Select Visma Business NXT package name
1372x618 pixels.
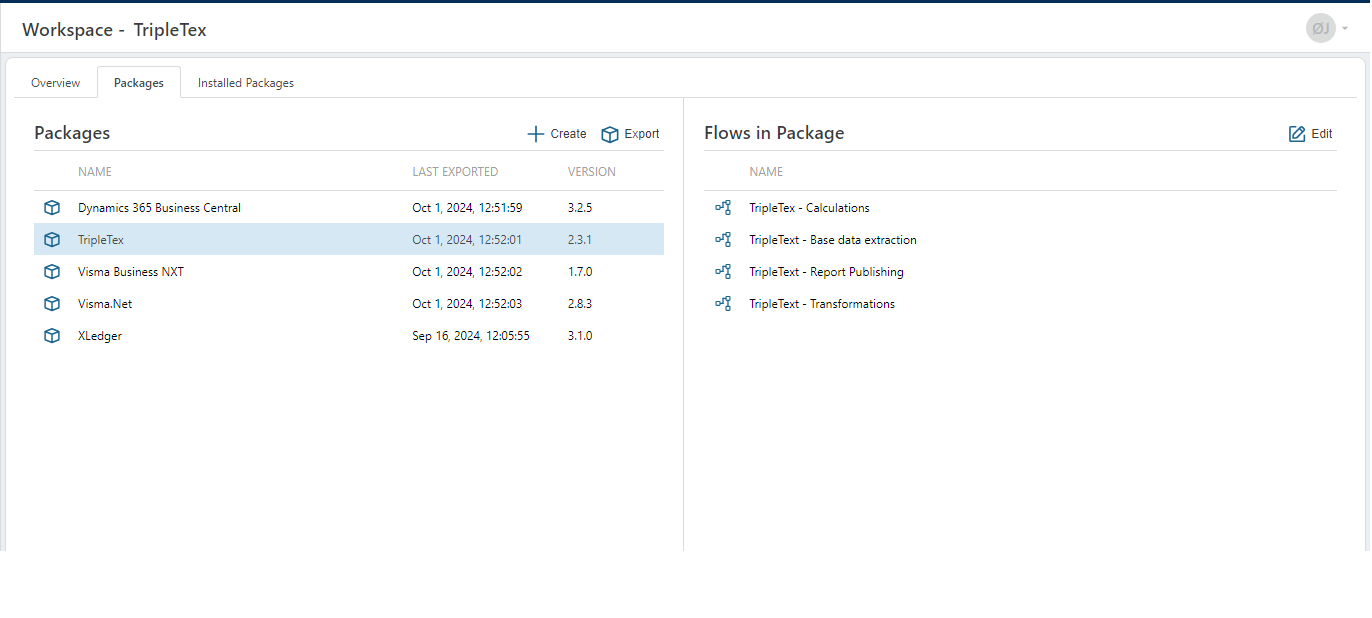(x=131, y=272)
